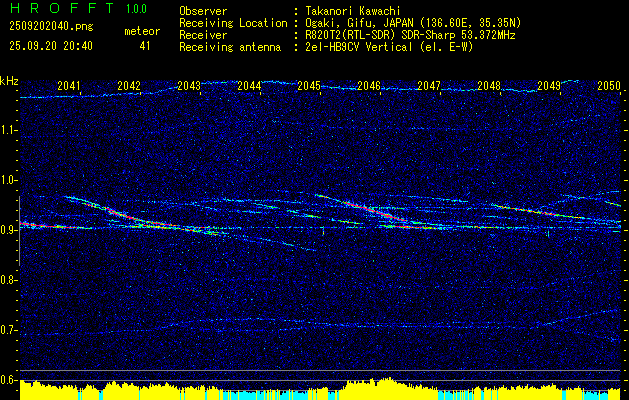Click the 1.1 kHz frequency label
629x400 pixels.
(9, 130)
